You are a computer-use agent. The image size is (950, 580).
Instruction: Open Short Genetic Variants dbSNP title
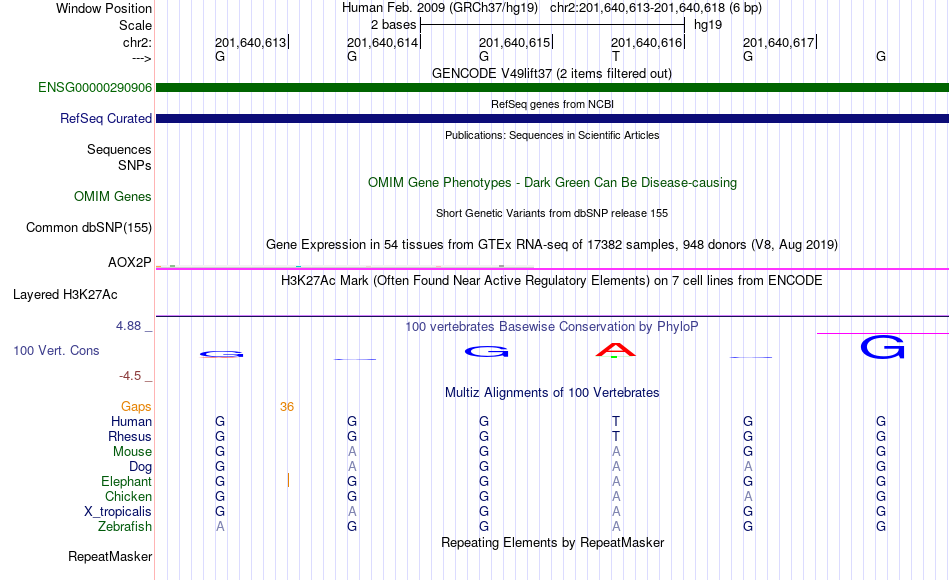click(x=552, y=213)
